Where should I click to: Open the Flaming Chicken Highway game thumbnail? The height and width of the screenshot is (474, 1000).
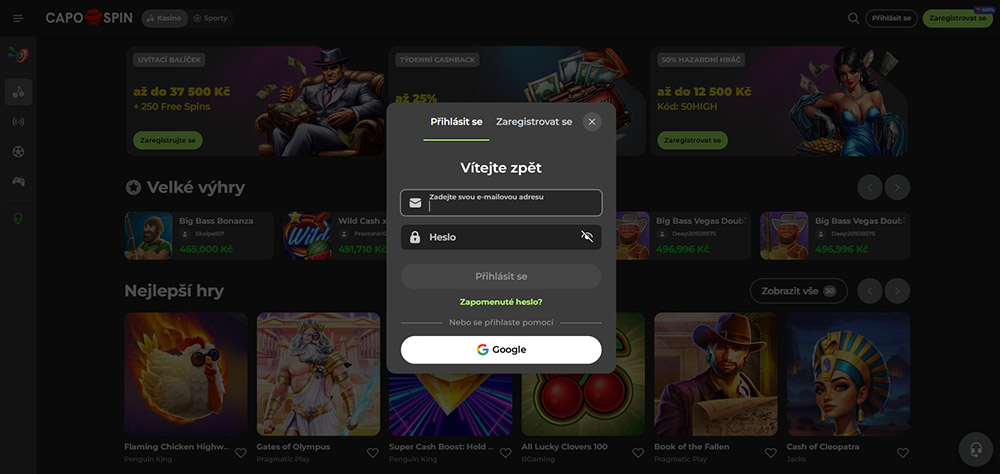186,374
